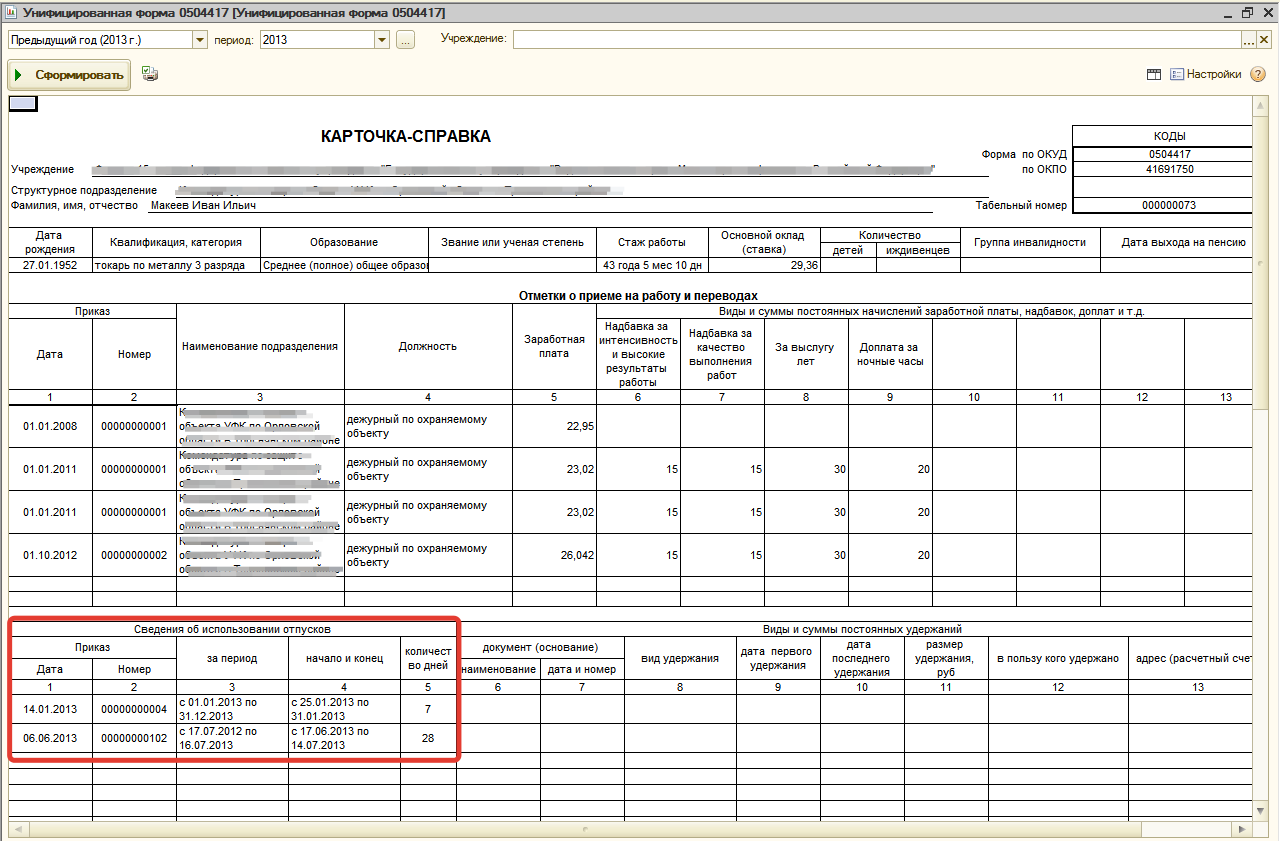
Task: Click the print settings icon next to Сформировать
Action: tap(150, 74)
